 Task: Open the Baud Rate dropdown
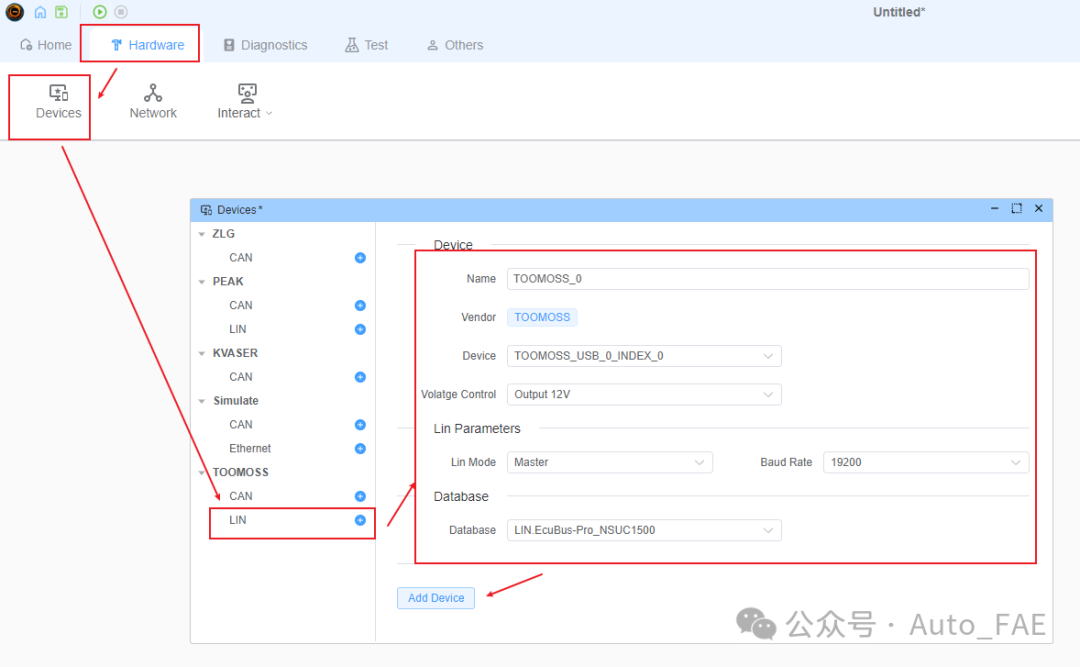pyautogui.click(x=926, y=462)
